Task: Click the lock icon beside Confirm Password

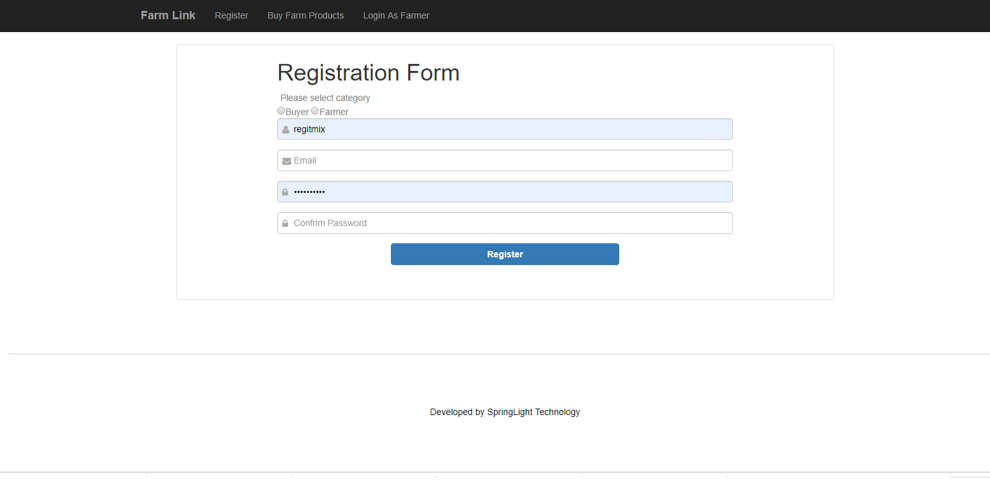Action: [x=285, y=224]
